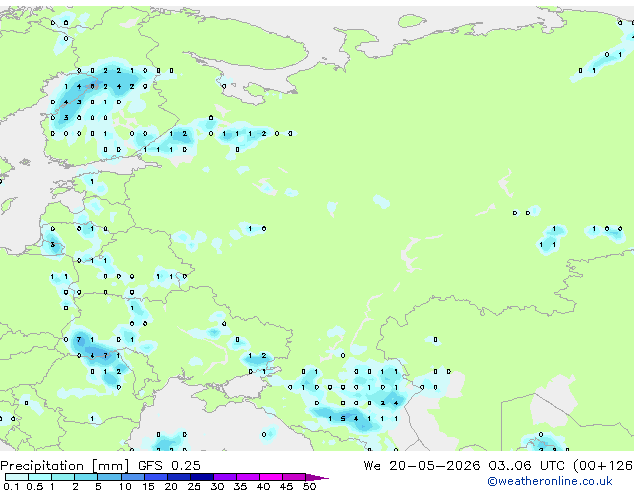Pick the 15–20 mm legend swatch
634x490 pixels.
pyautogui.click(x=156, y=477)
